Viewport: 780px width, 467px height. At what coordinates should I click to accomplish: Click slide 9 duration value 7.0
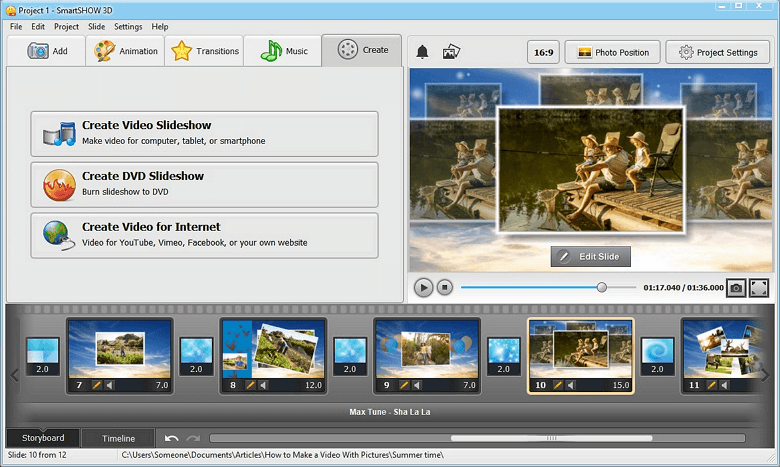pyautogui.click(x=469, y=385)
